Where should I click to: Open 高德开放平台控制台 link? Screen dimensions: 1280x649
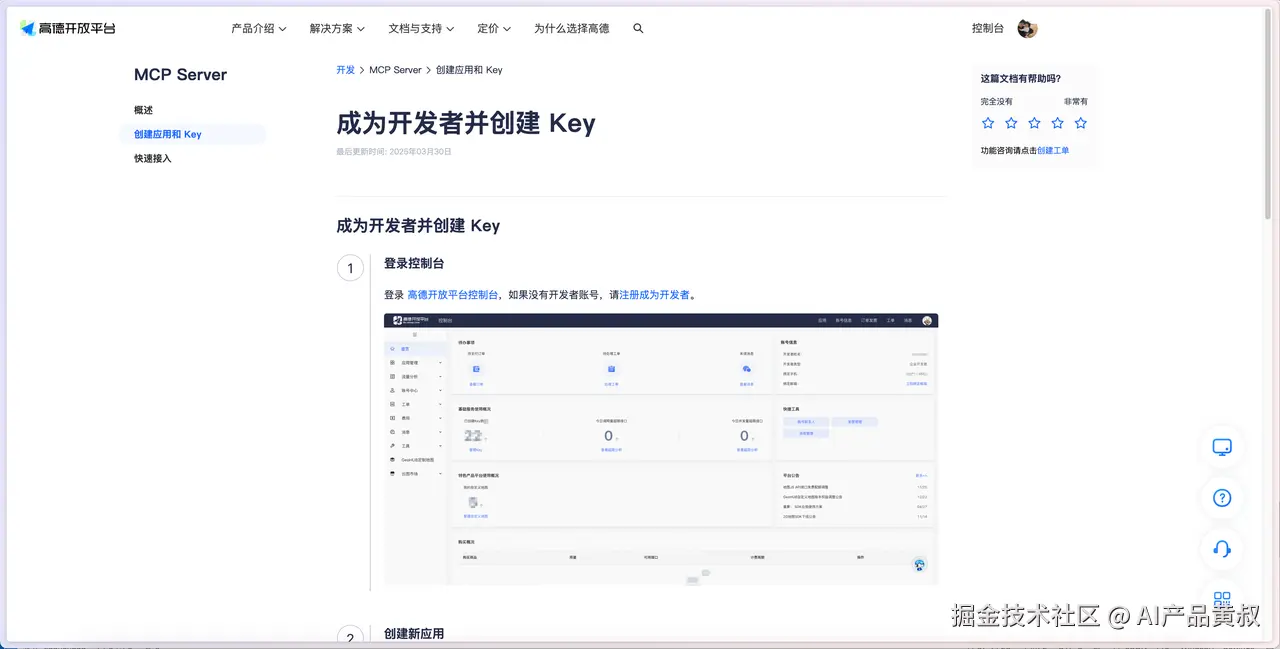coord(453,295)
